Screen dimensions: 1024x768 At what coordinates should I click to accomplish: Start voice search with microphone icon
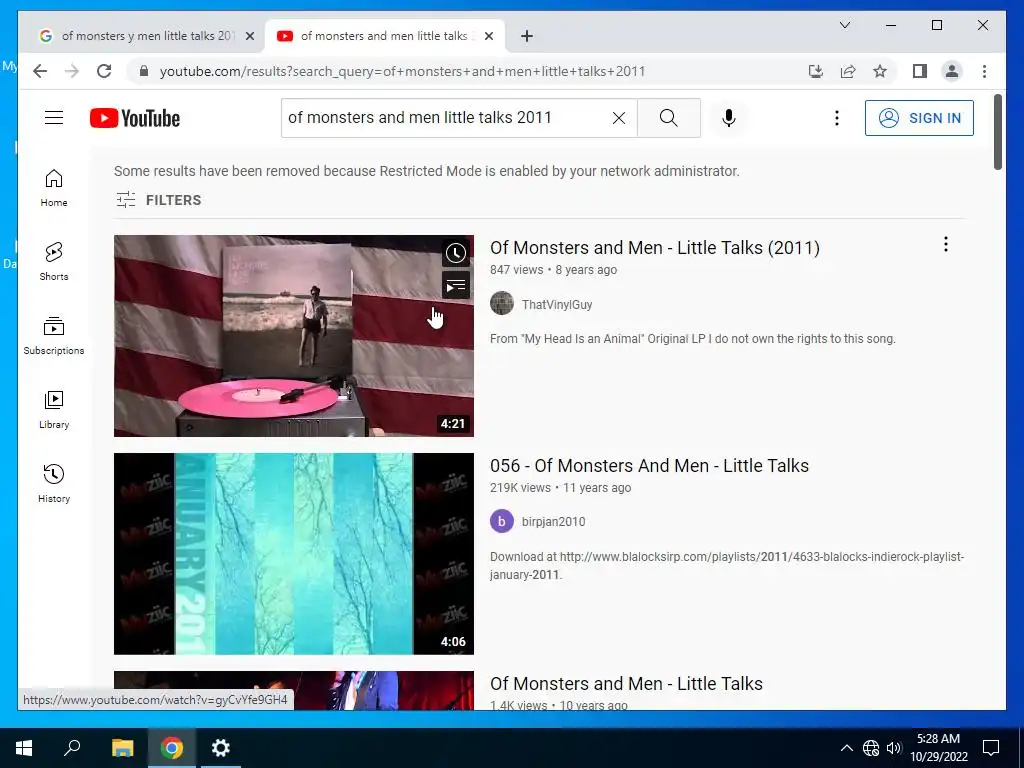tap(729, 118)
